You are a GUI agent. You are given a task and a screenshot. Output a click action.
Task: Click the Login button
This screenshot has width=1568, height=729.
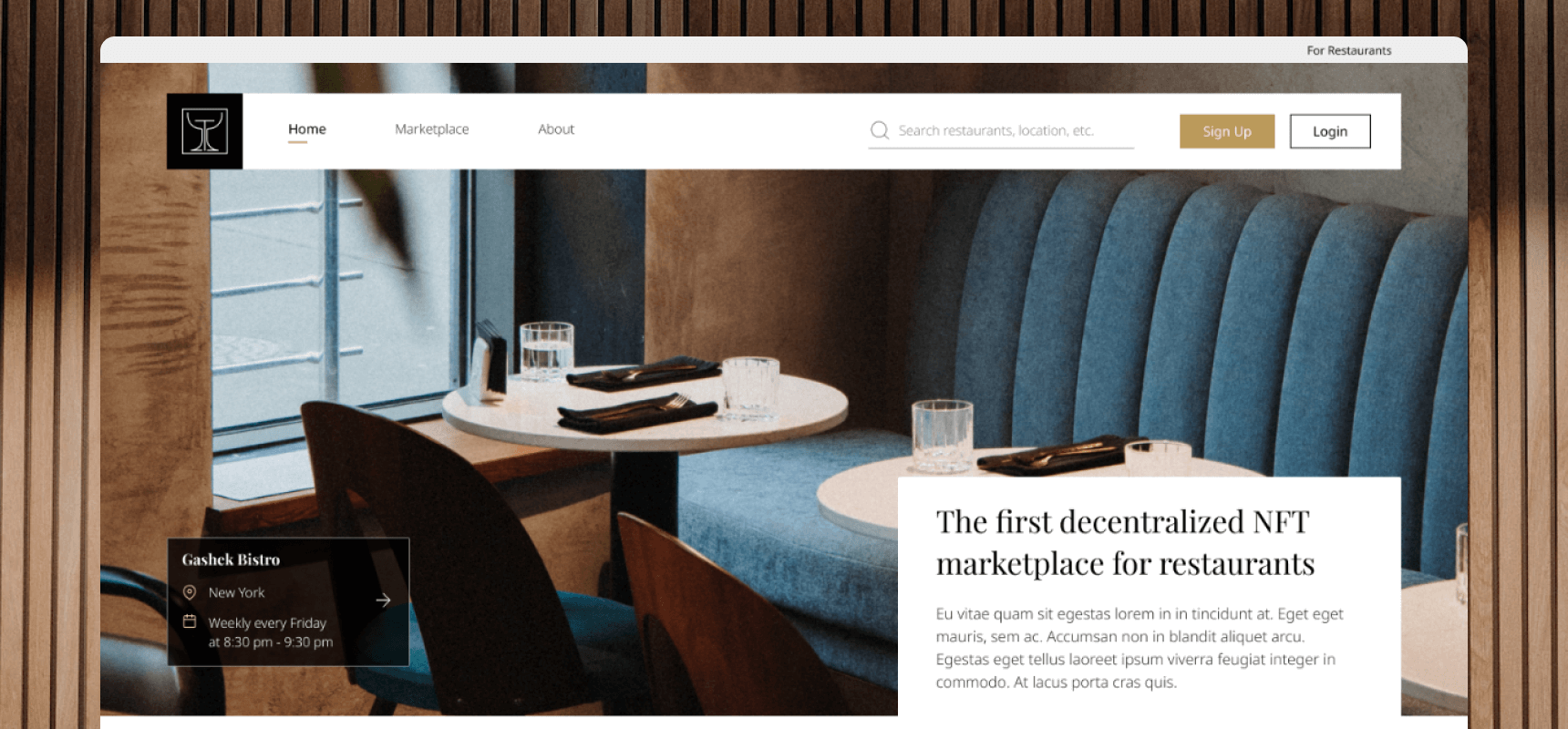click(x=1330, y=131)
